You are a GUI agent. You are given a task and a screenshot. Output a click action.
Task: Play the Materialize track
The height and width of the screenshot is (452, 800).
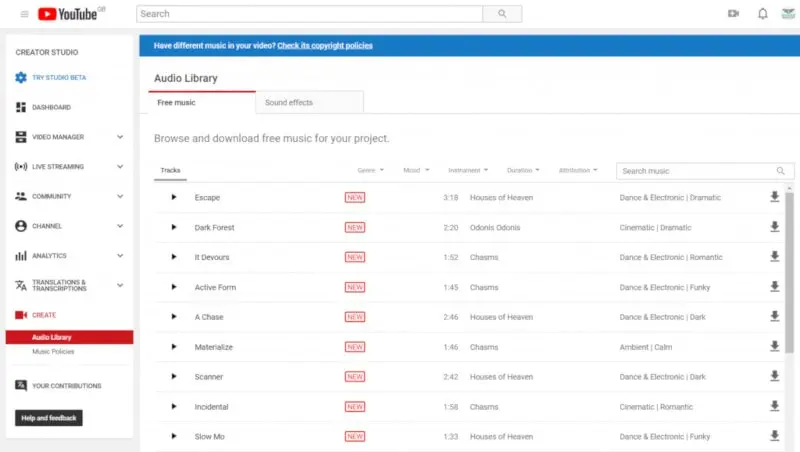[173, 346]
